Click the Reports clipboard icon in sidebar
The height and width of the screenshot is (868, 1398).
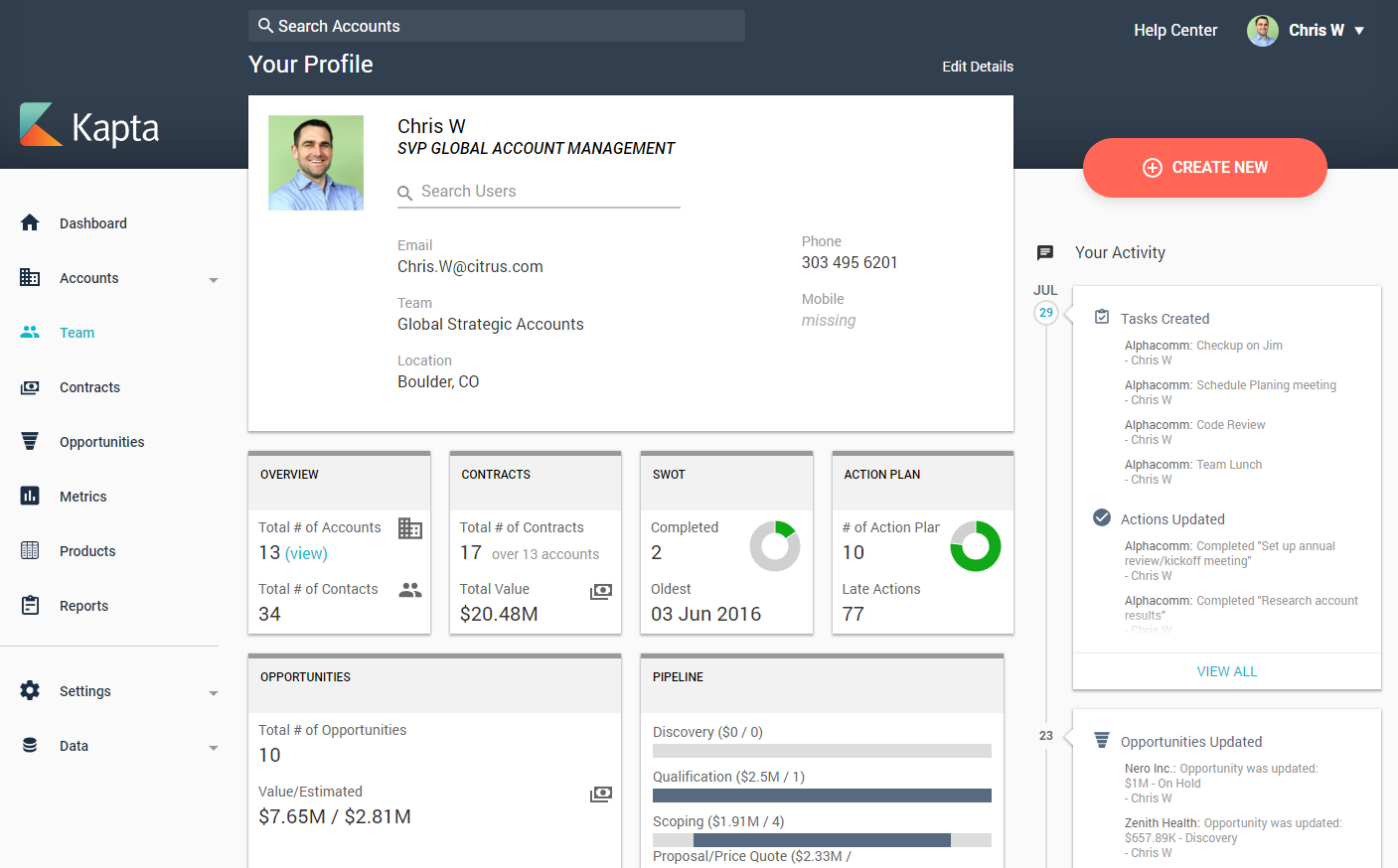[30, 605]
